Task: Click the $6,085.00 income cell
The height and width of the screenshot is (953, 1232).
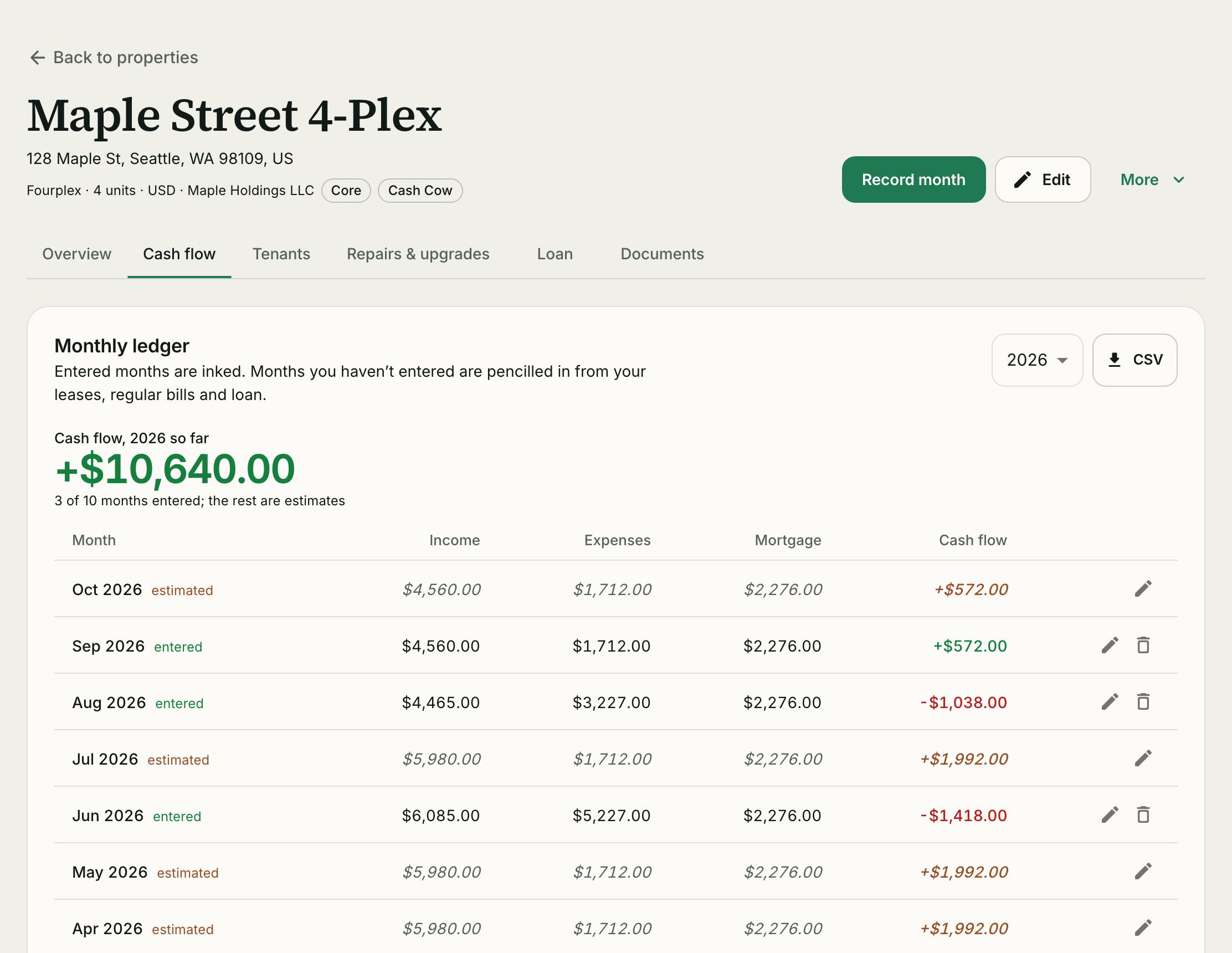Action: click(440, 816)
